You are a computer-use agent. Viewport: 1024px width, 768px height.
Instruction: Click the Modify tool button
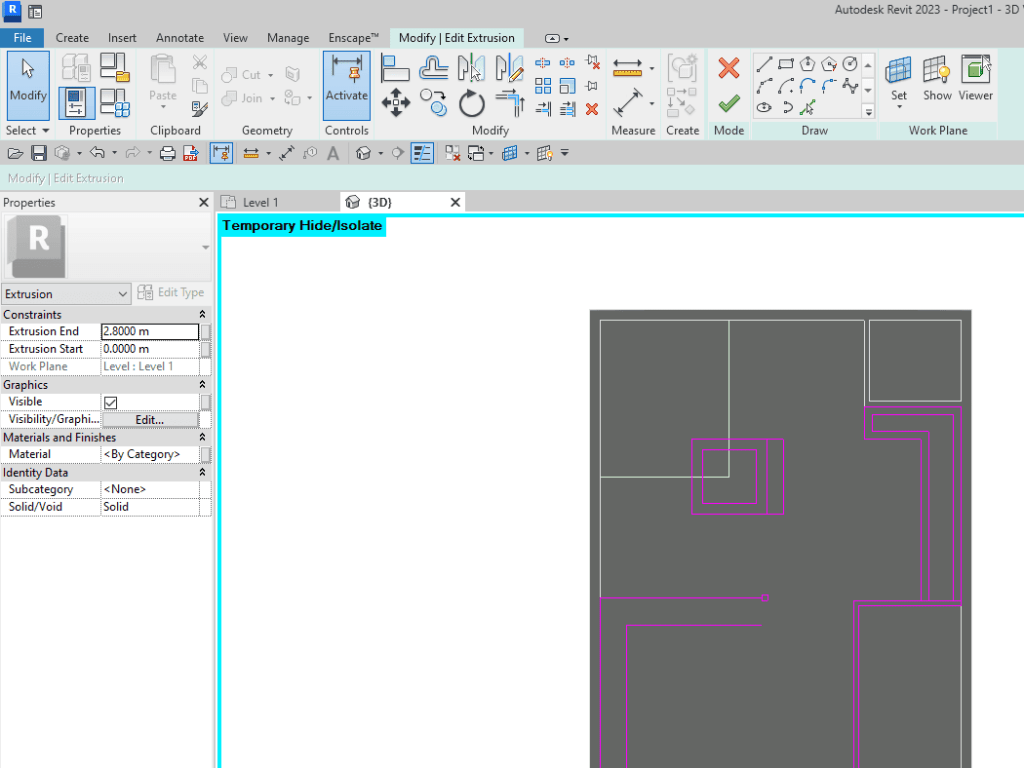click(28, 86)
